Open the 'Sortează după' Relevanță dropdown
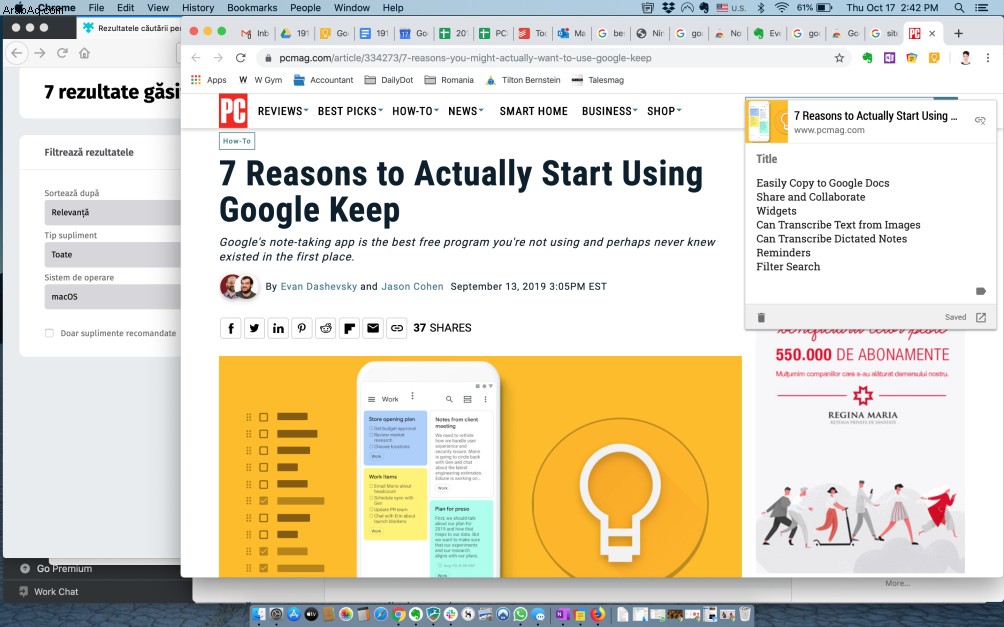Screen dimensions: 1004x627 (x=112, y=213)
